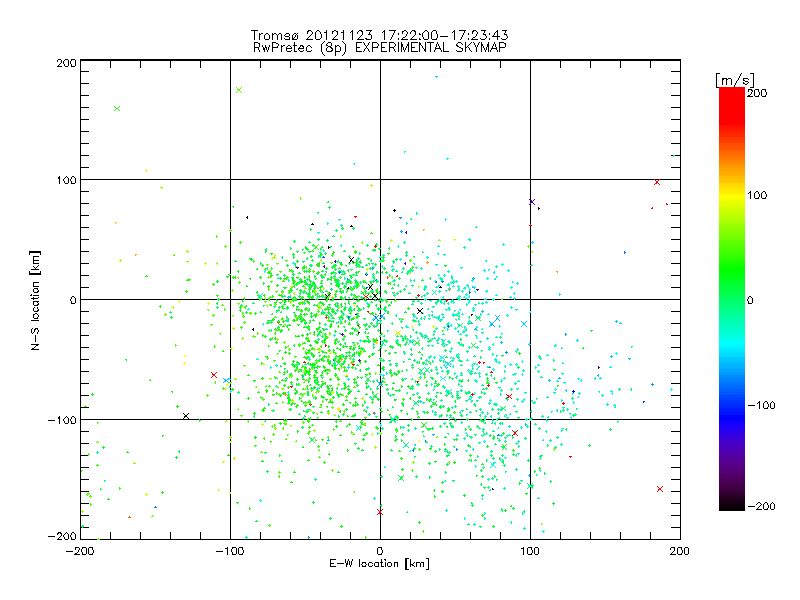The image size is (800, 600).
Task: Click the E-W axis tick label '100'
Action: (530, 551)
